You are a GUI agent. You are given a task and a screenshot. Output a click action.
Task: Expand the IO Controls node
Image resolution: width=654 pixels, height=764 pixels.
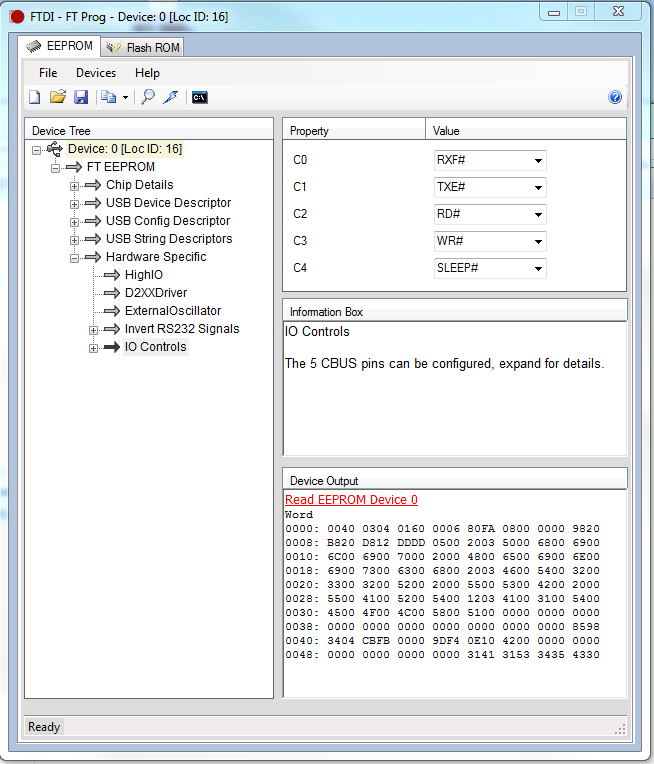[x=93, y=348]
